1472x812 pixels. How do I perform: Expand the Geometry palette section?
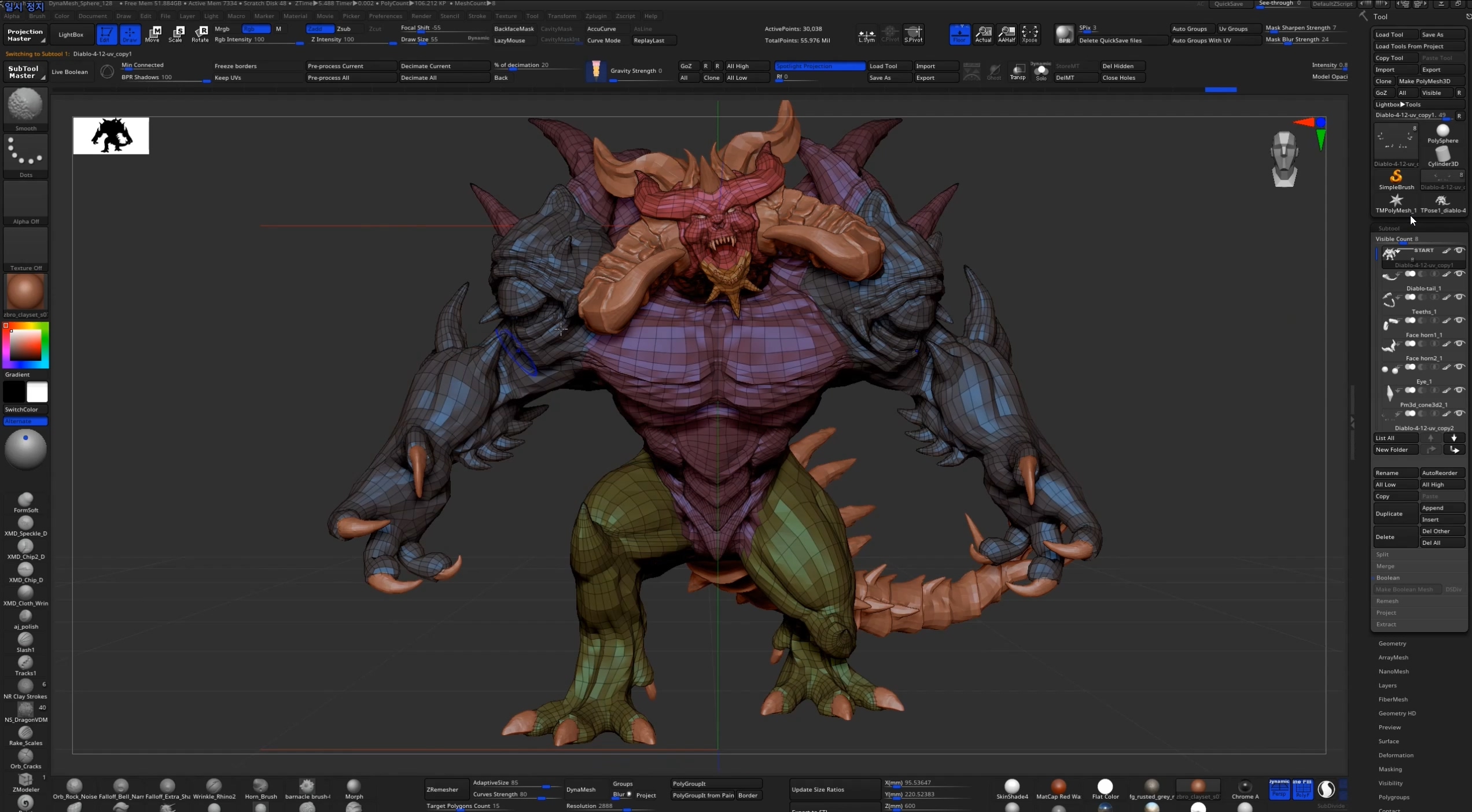1392,643
